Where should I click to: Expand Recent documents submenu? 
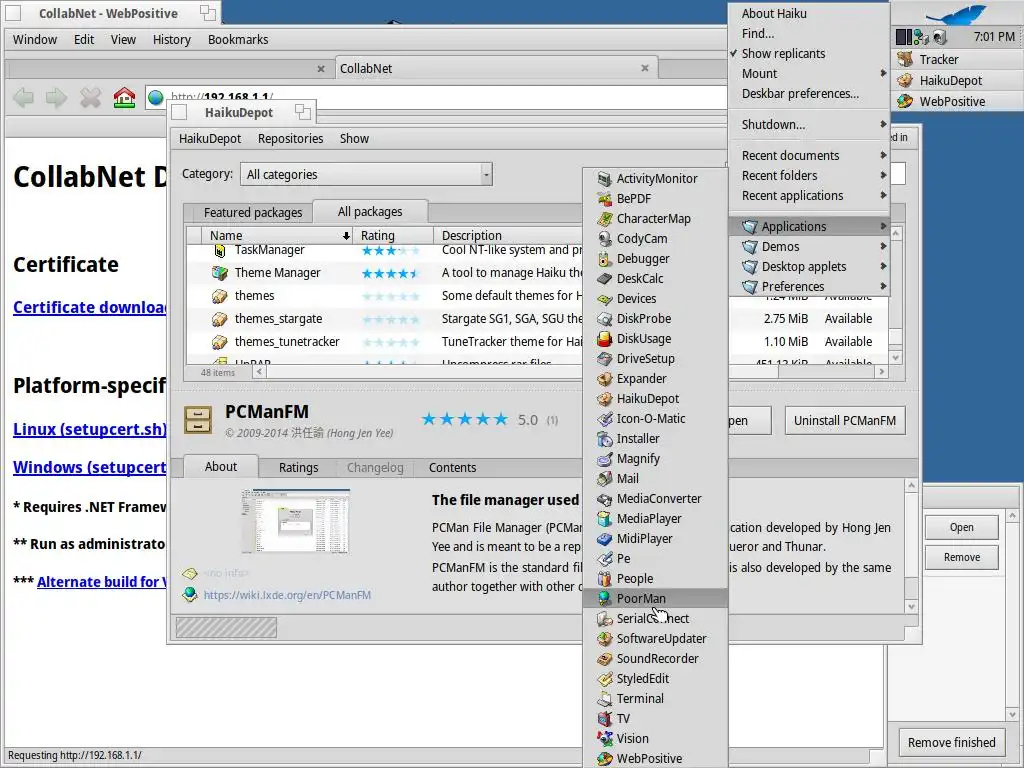pyautogui.click(x=808, y=155)
